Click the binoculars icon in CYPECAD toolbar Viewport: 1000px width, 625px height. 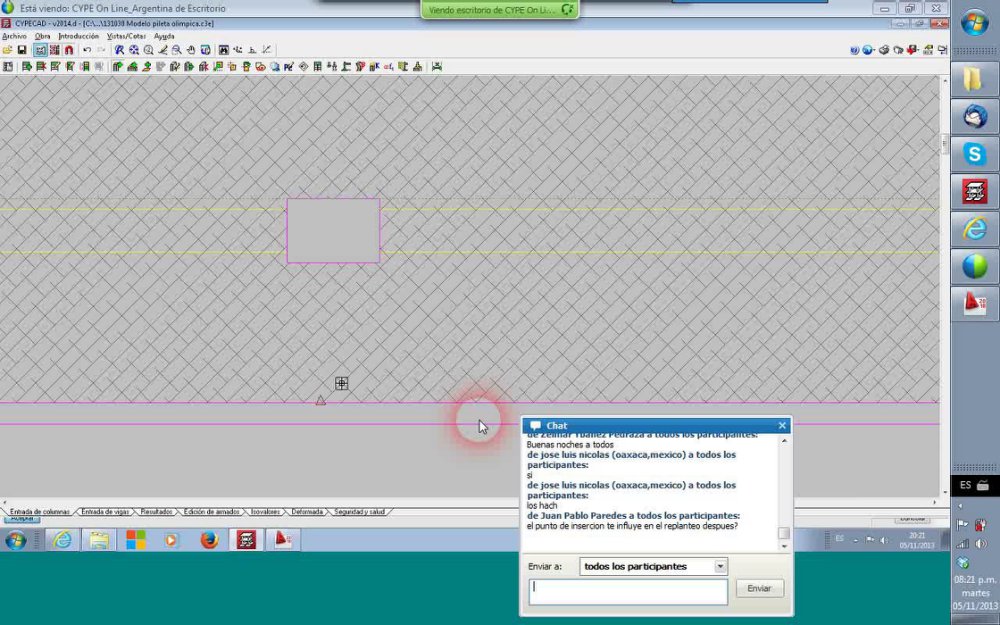(x=224, y=50)
